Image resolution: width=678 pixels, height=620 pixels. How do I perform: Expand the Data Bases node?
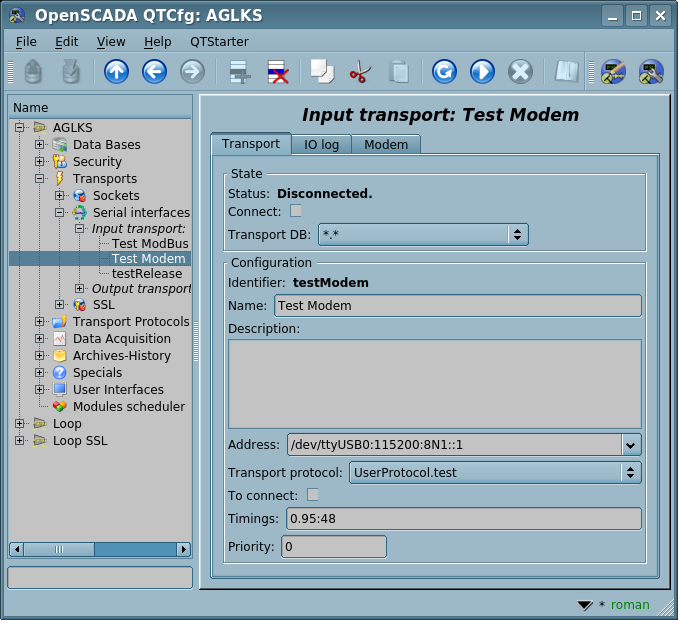[39, 144]
